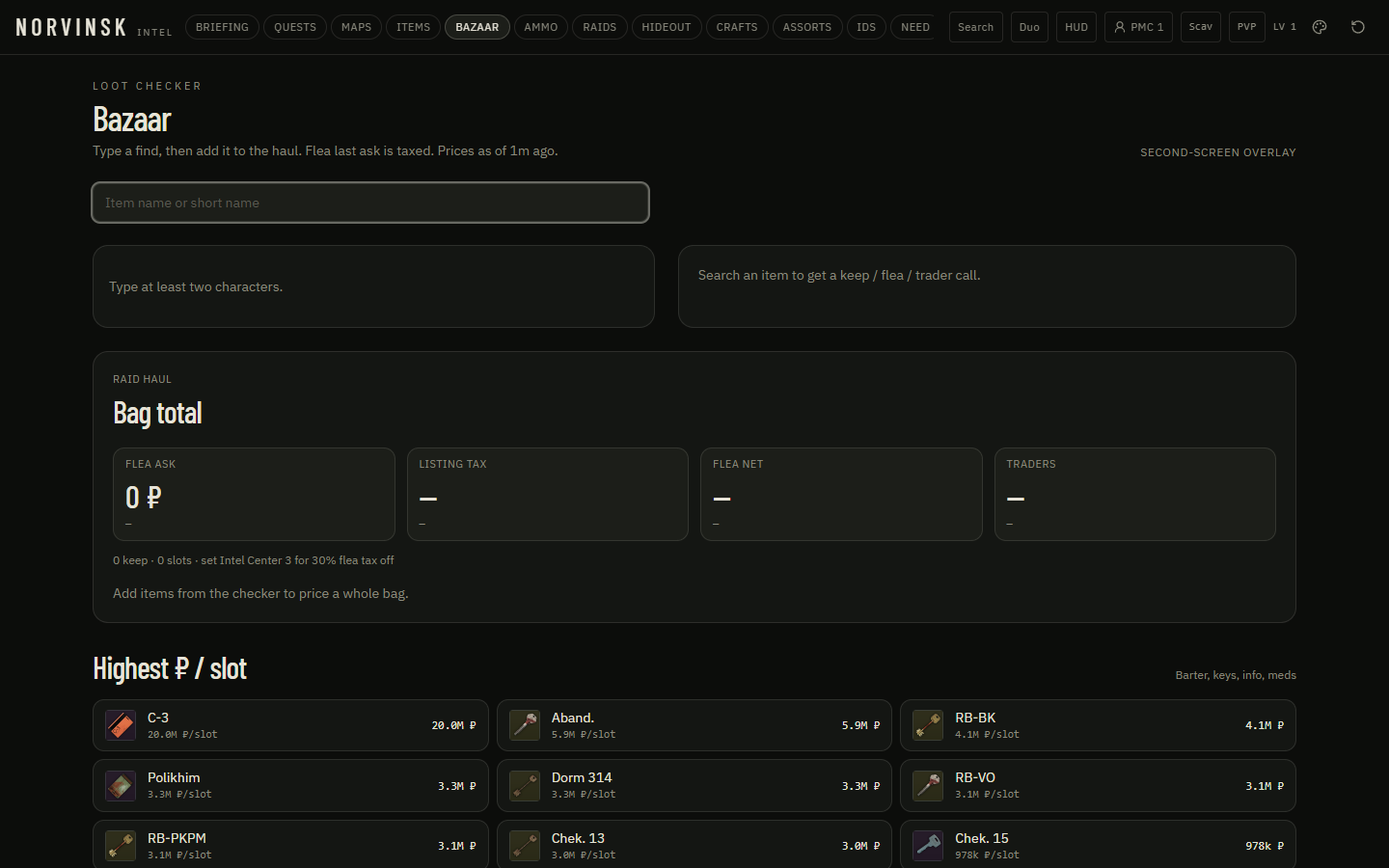Click the Traders total card
Screen dimensions: 1389x868
point(1135,494)
